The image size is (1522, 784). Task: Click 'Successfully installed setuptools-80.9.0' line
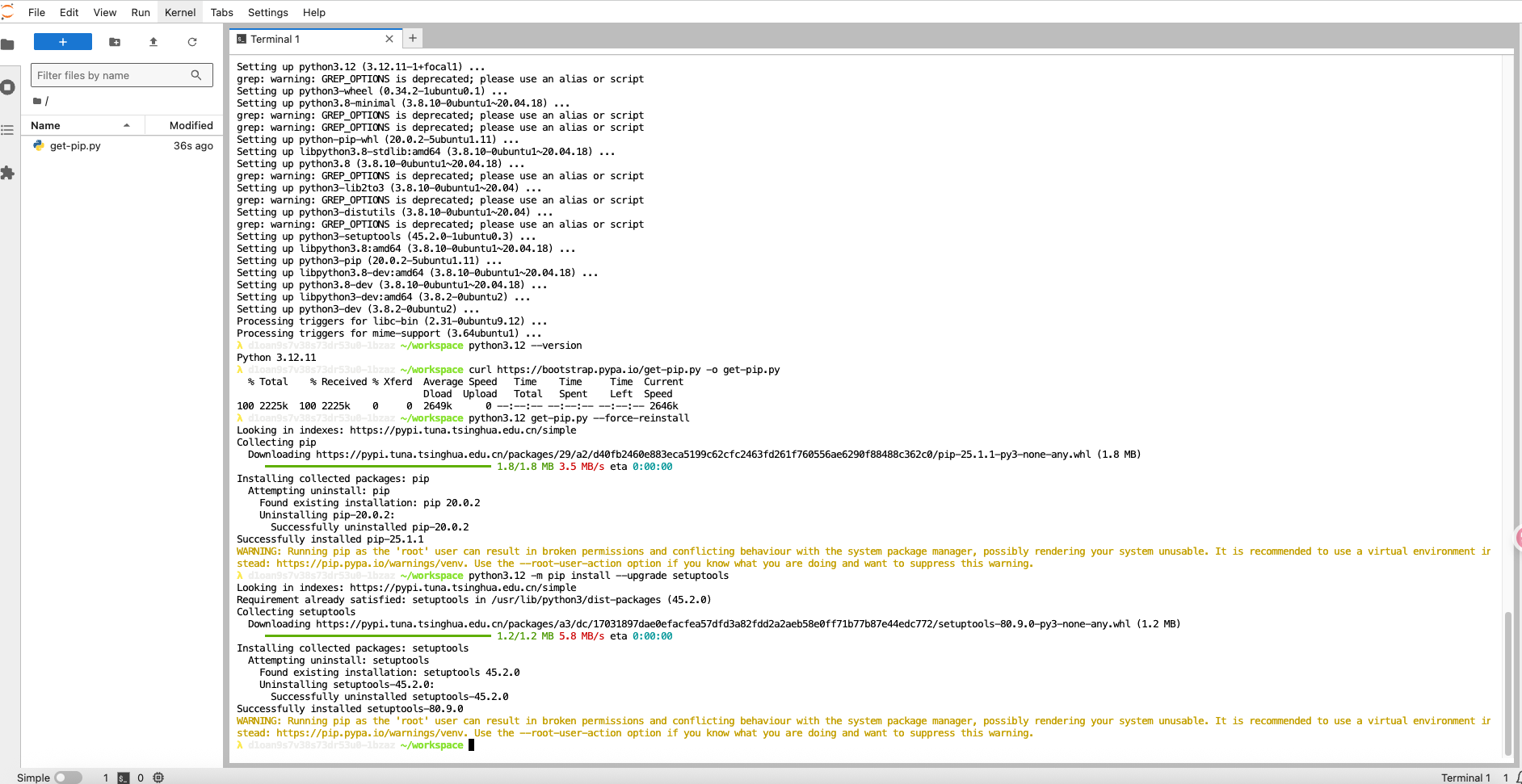click(x=350, y=709)
